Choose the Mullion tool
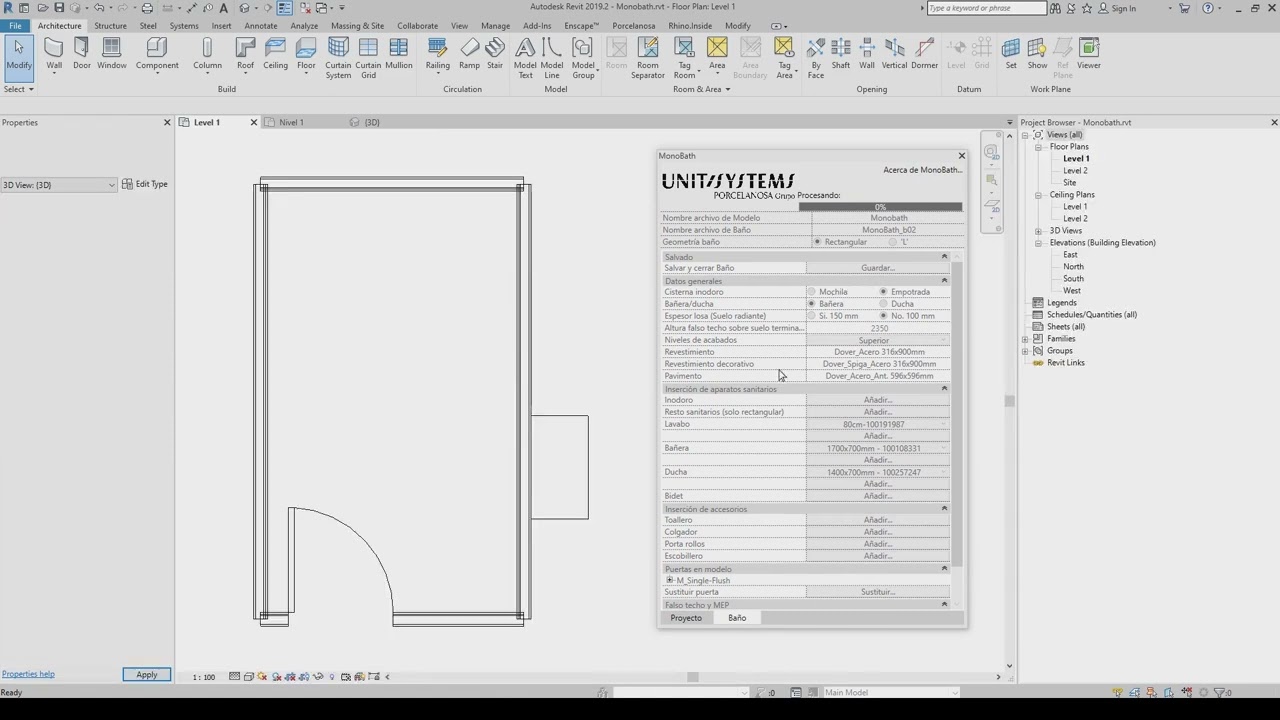This screenshot has height=720, width=1280. tap(399, 54)
